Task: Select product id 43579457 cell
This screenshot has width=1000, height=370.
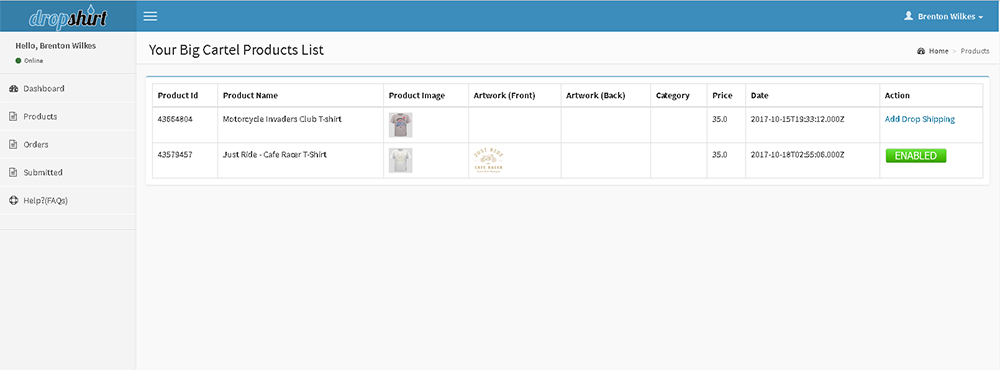Action: point(185,161)
